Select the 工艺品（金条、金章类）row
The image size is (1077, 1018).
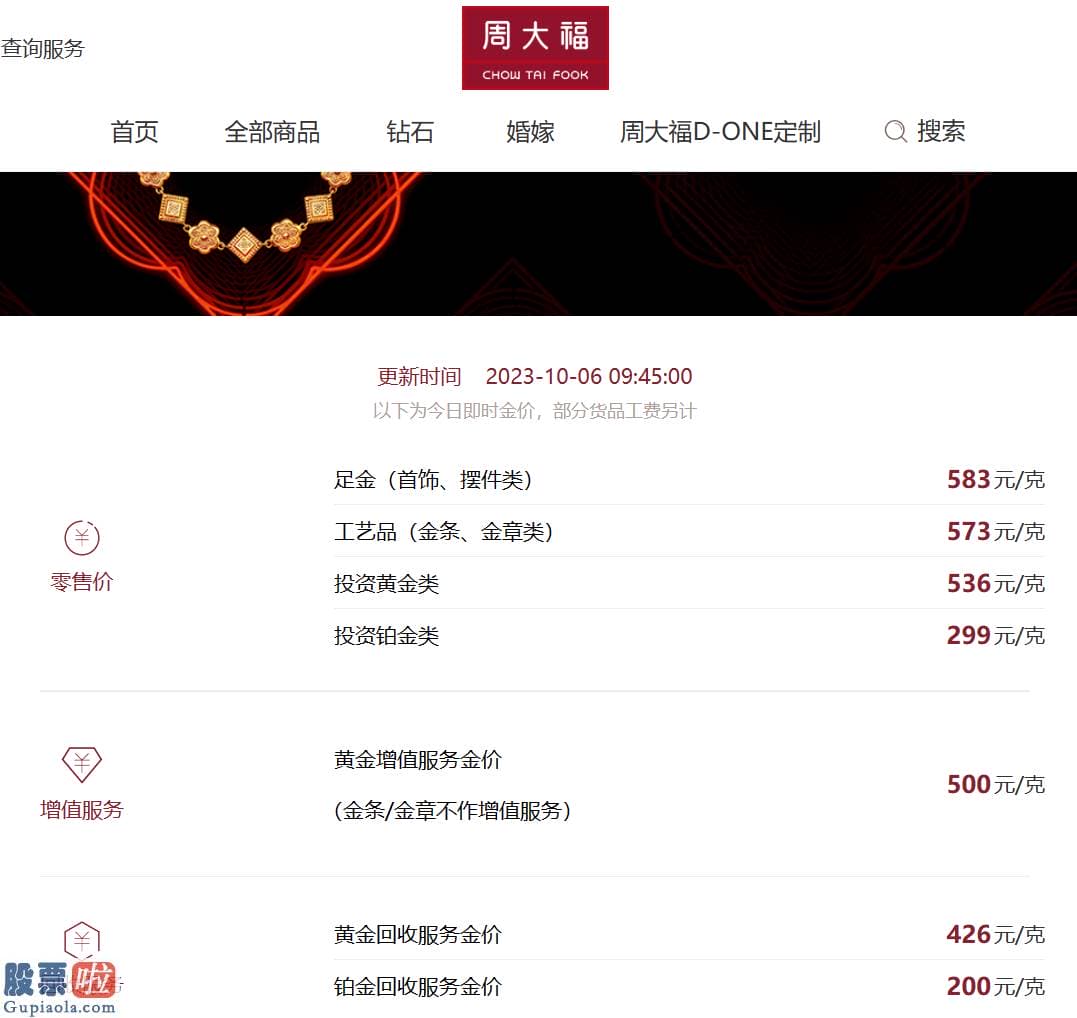tap(689, 531)
